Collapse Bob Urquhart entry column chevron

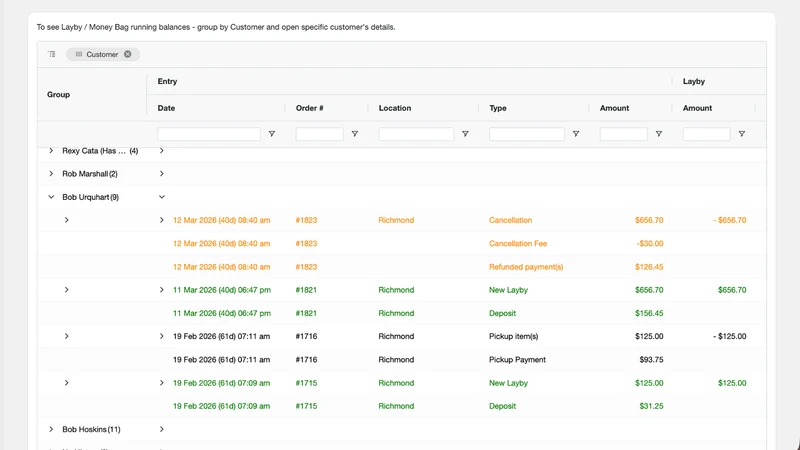pyautogui.click(x=161, y=197)
